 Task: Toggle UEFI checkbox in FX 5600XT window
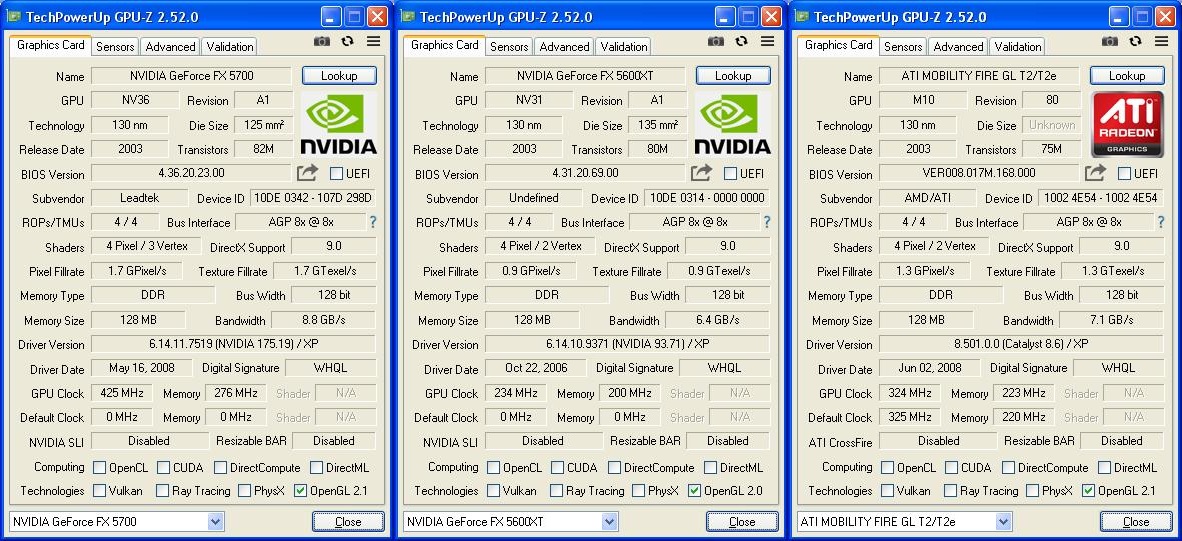pos(730,173)
